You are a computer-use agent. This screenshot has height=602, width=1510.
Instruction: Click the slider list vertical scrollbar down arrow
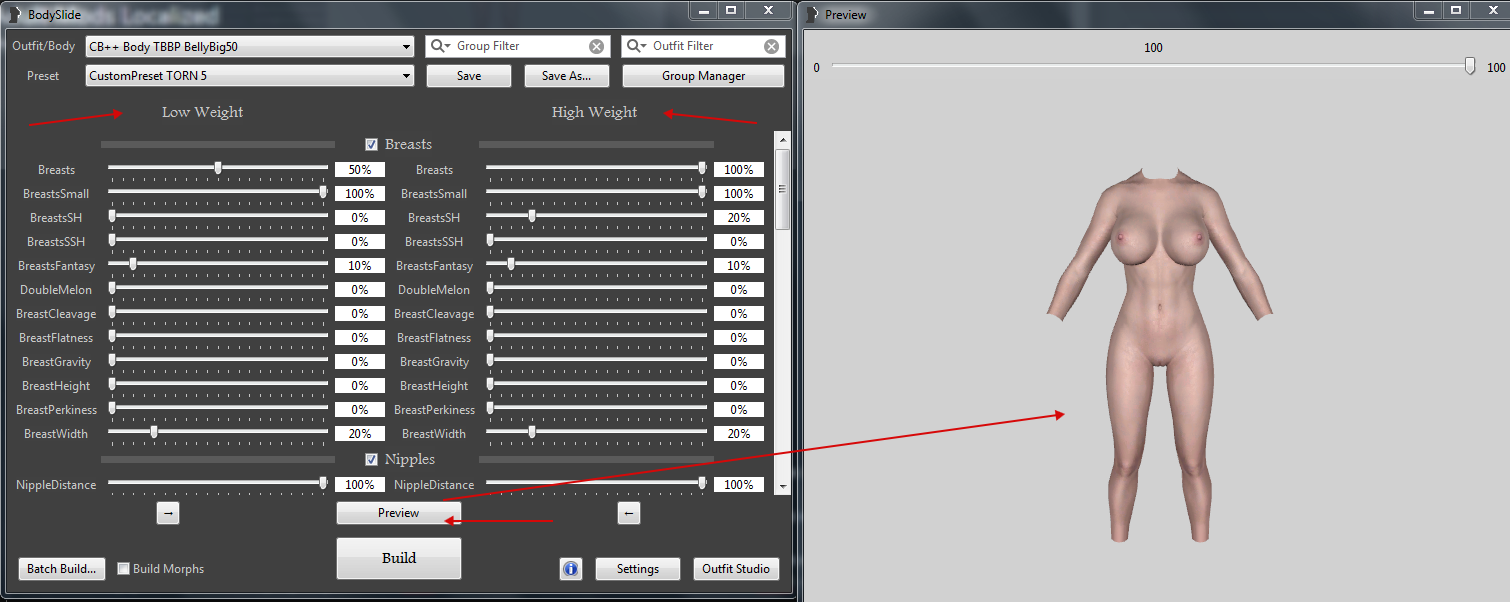782,485
